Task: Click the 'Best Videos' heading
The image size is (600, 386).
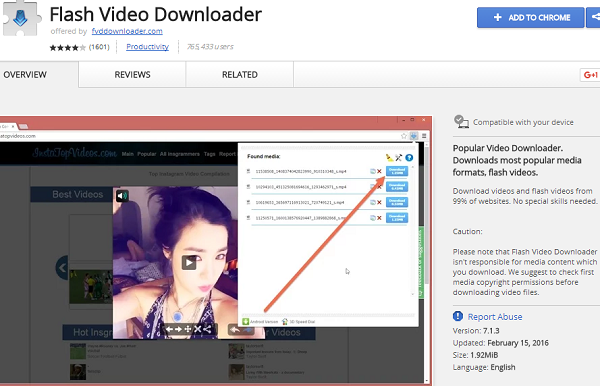Action: tap(78, 194)
